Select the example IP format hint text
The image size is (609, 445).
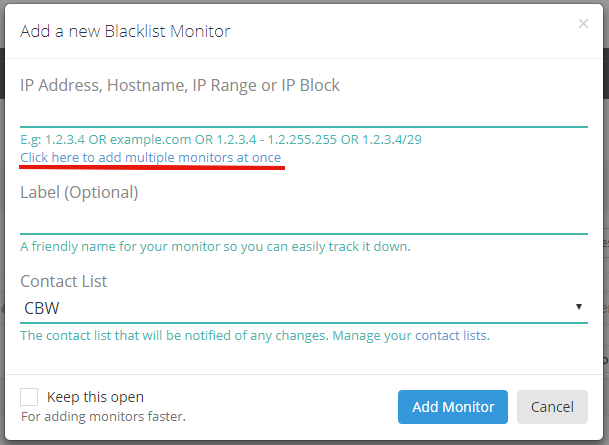pyautogui.click(x=221, y=139)
